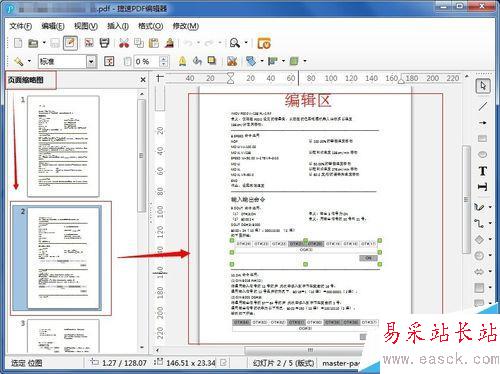Click the Copy icon
This screenshot has height=374, width=500.
pyautogui.click(x=139, y=43)
